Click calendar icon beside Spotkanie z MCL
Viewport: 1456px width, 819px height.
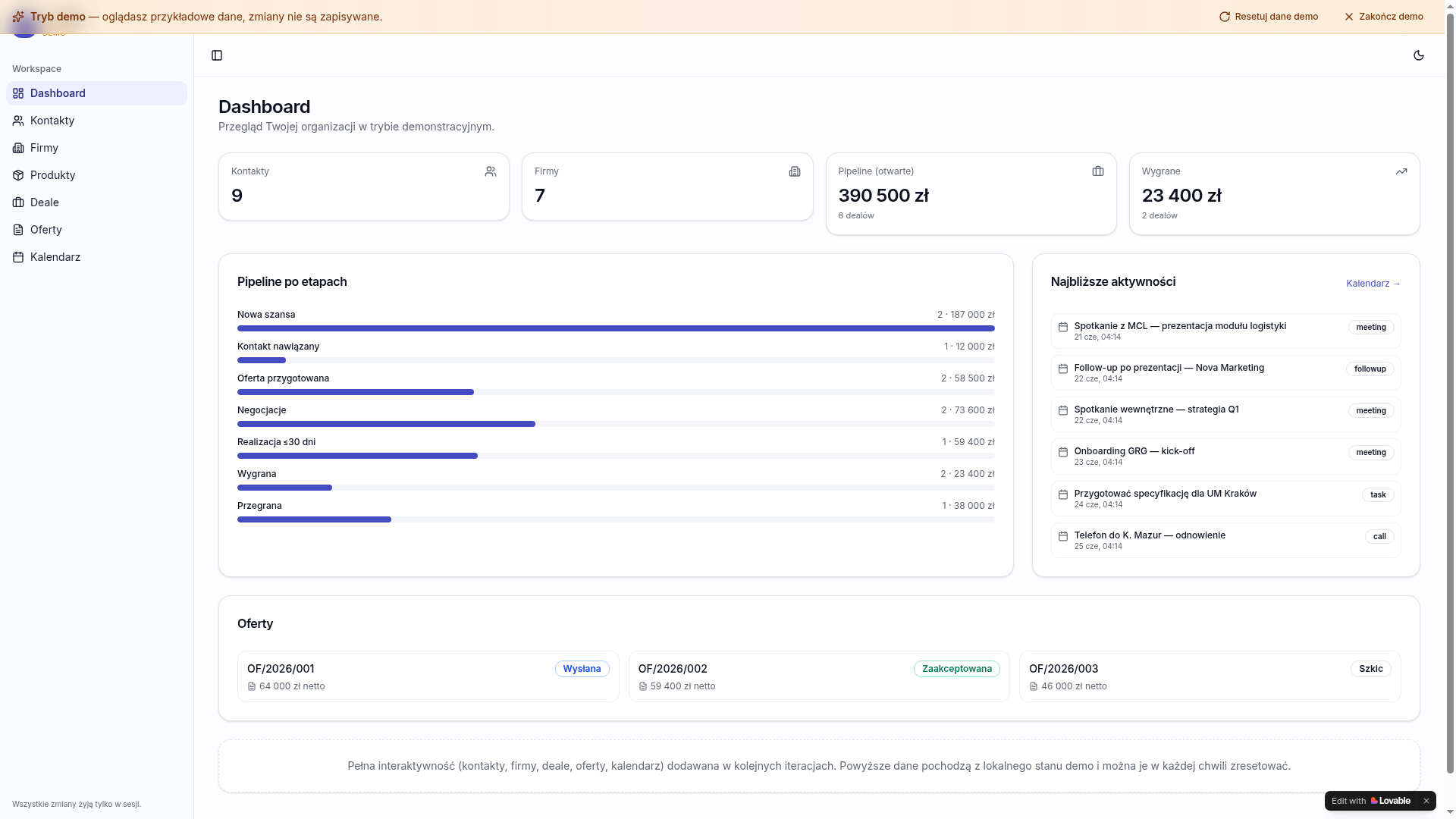(1063, 327)
